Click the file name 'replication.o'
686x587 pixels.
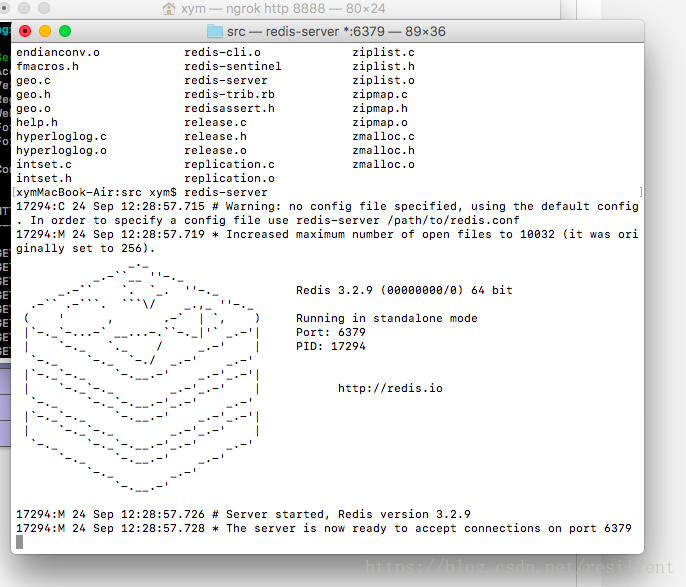click(x=230, y=178)
